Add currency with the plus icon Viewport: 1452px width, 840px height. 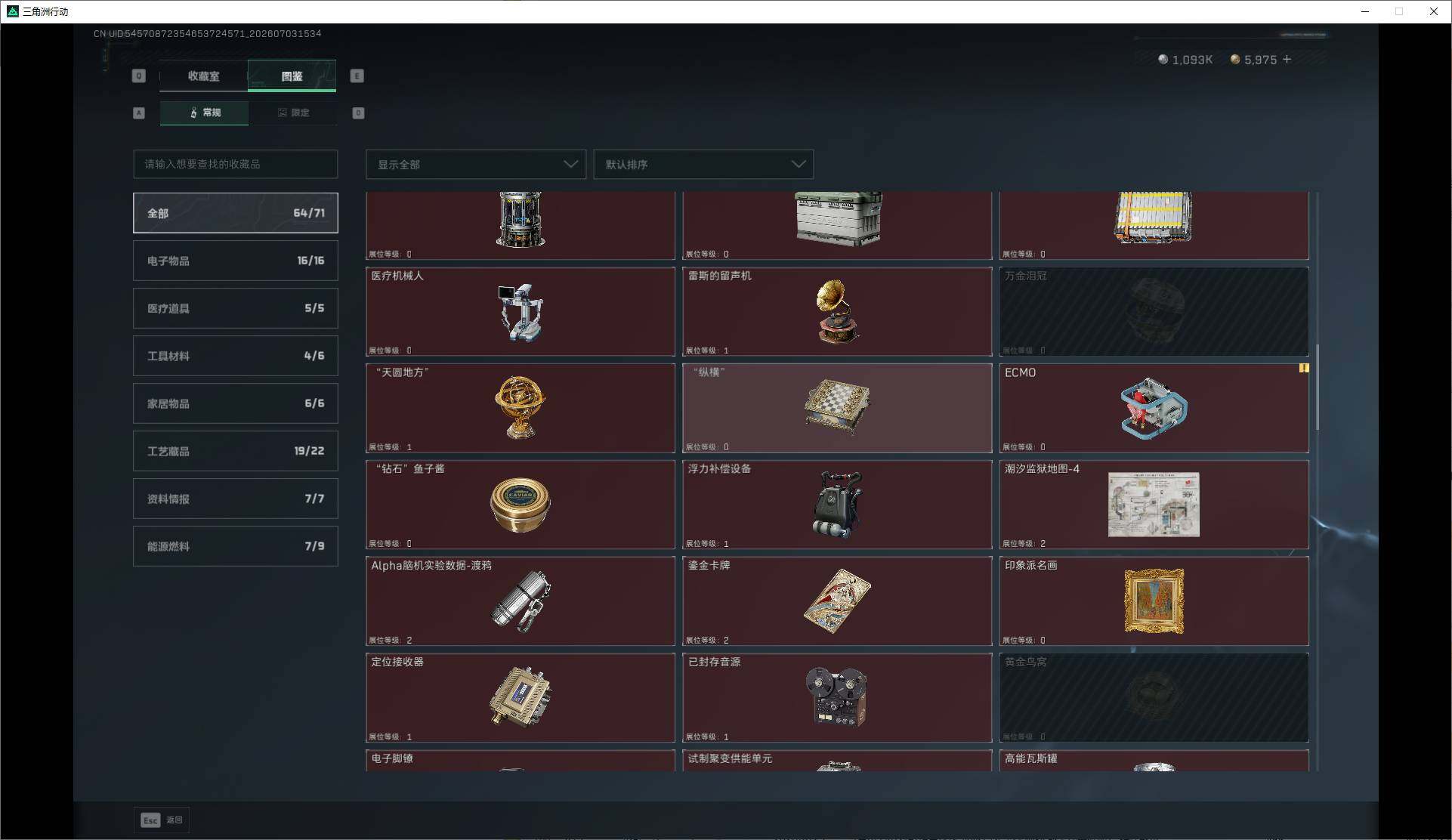(x=1287, y=59)
